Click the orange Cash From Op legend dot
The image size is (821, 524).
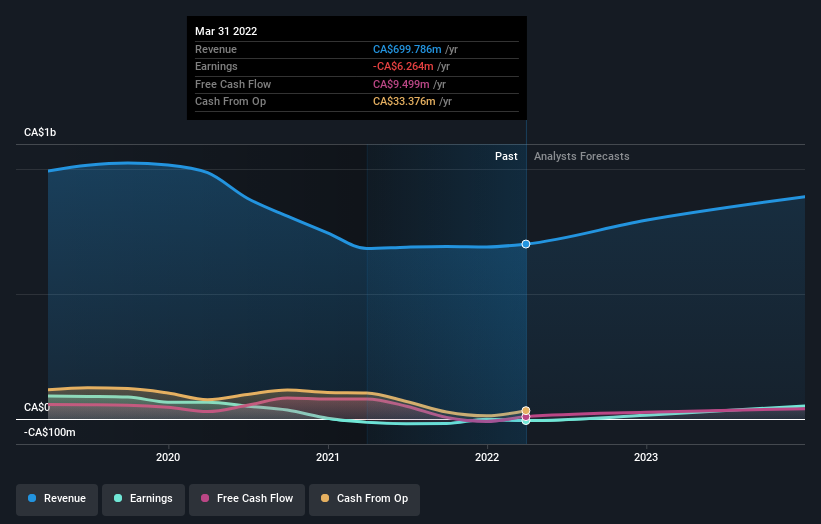pos(325,498)
